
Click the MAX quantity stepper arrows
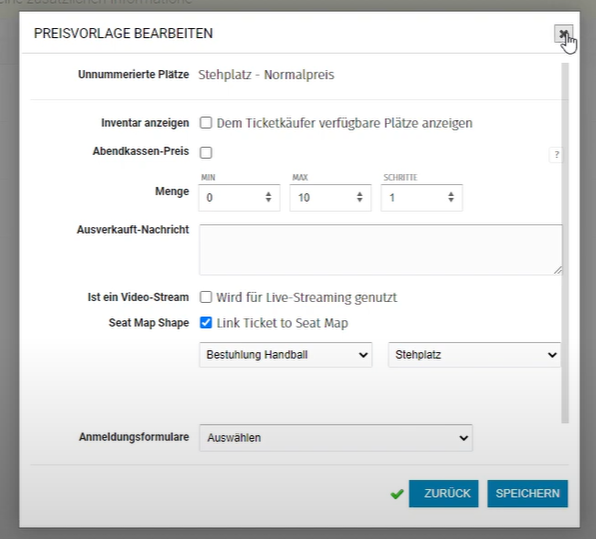coord(360,197)
